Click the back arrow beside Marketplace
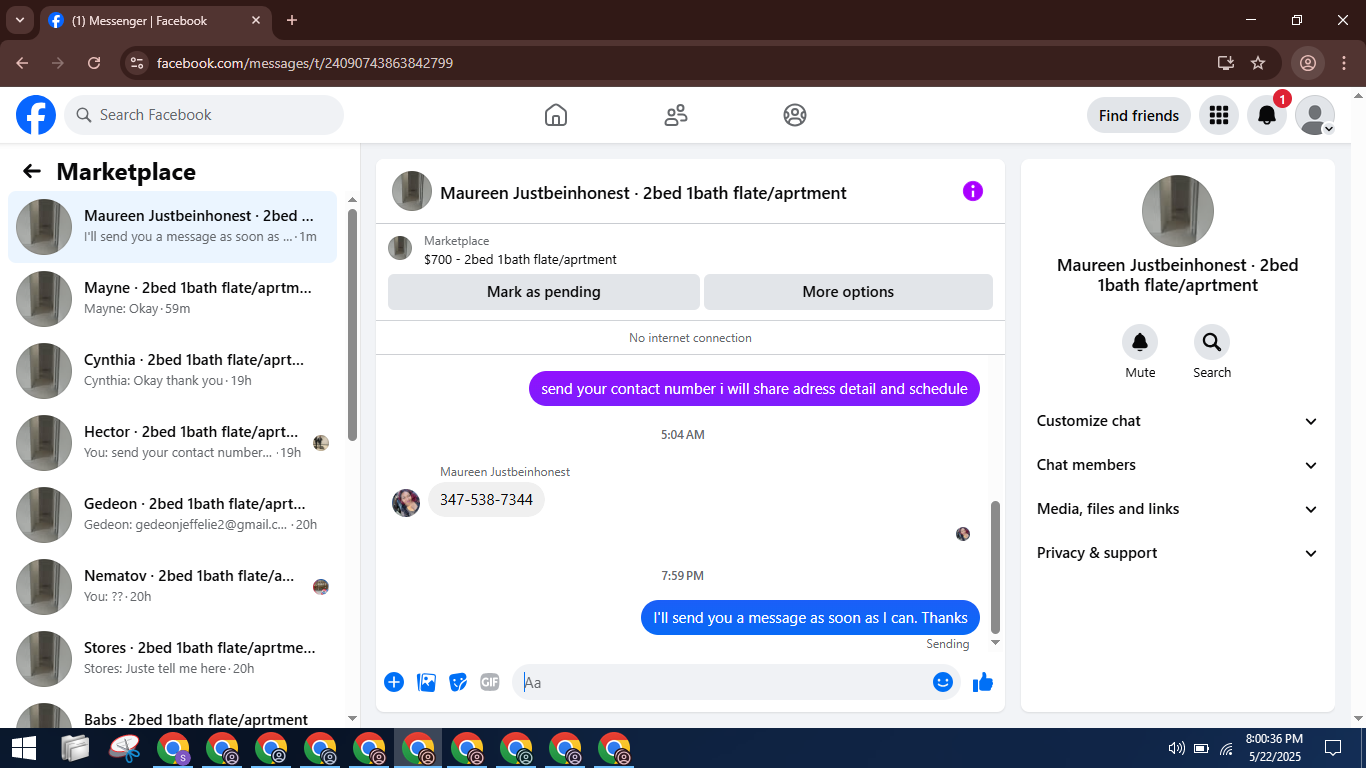The width and height of the screenshot is (1366, 768). 32,171
